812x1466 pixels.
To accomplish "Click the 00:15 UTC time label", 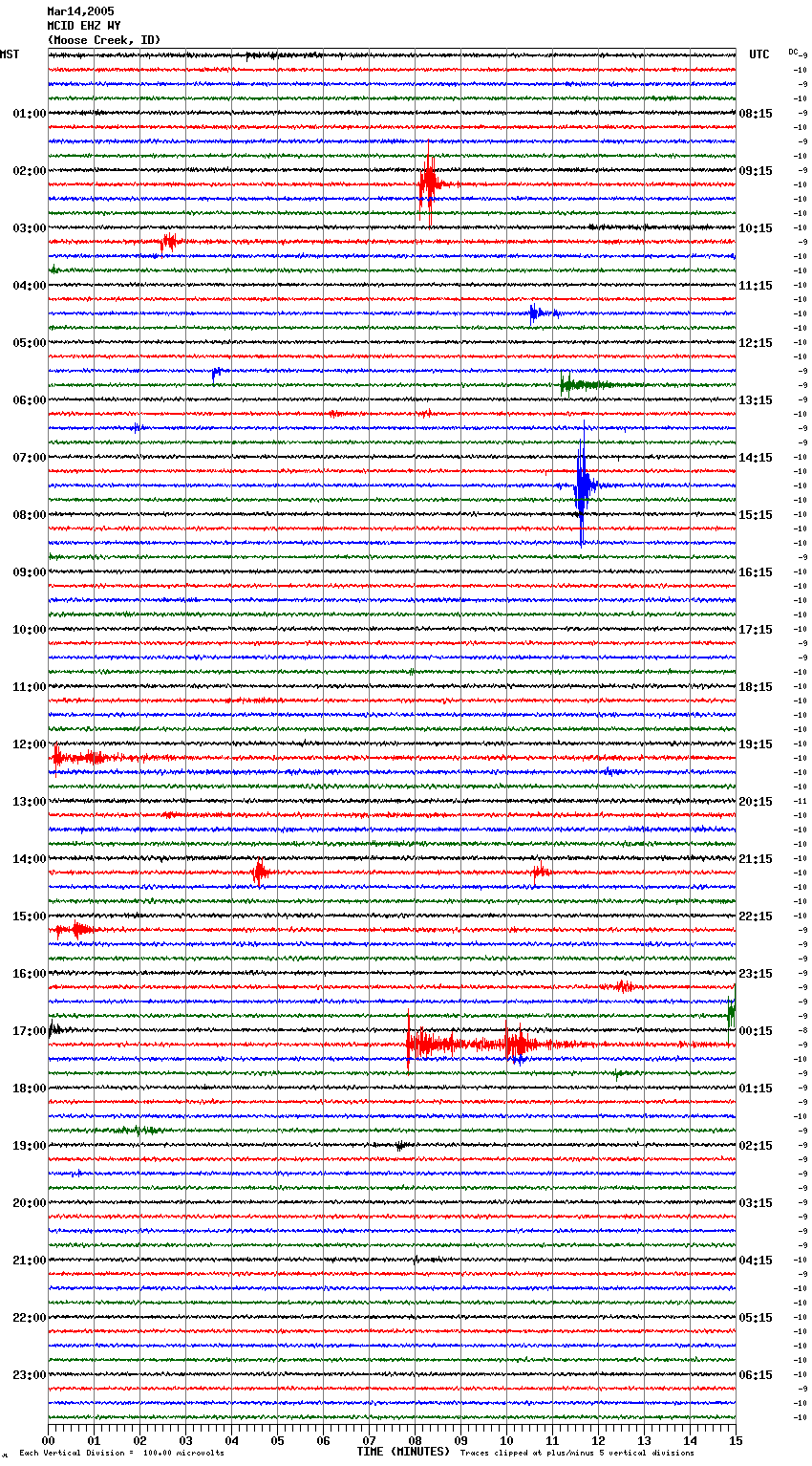I will (756, 1031).
